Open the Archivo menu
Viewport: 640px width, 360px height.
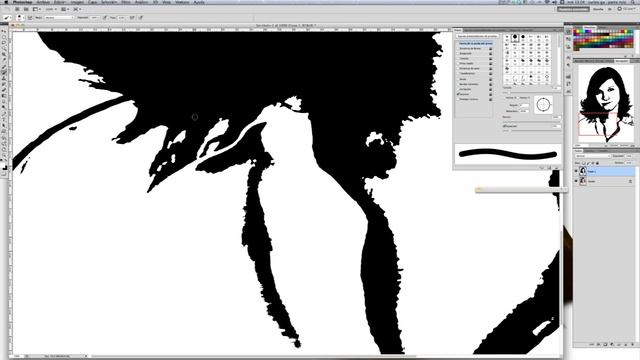click(43, 2)
